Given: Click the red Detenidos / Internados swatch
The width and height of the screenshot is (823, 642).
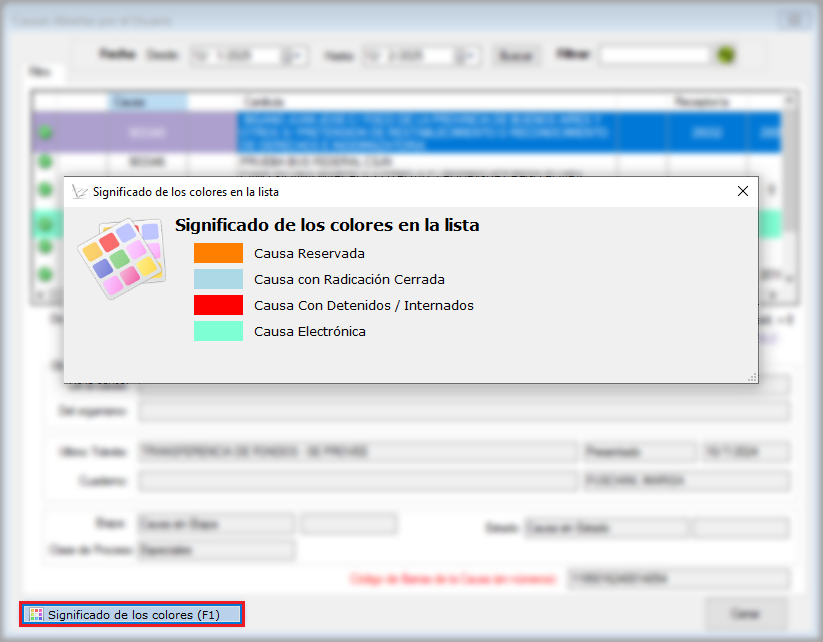Looking at the screenshot, I should click(218, 305).
